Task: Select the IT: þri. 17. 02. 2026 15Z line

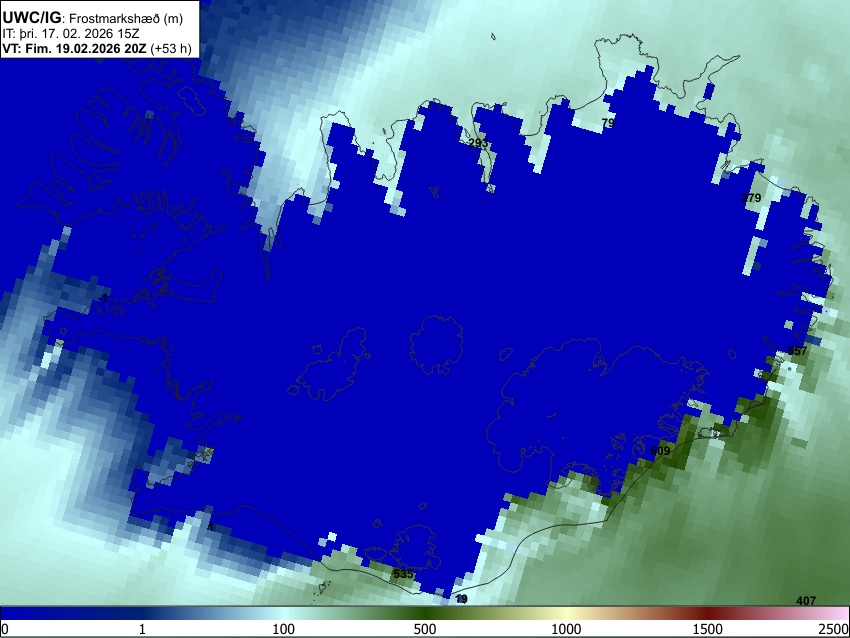Action: tap(70, 34)
